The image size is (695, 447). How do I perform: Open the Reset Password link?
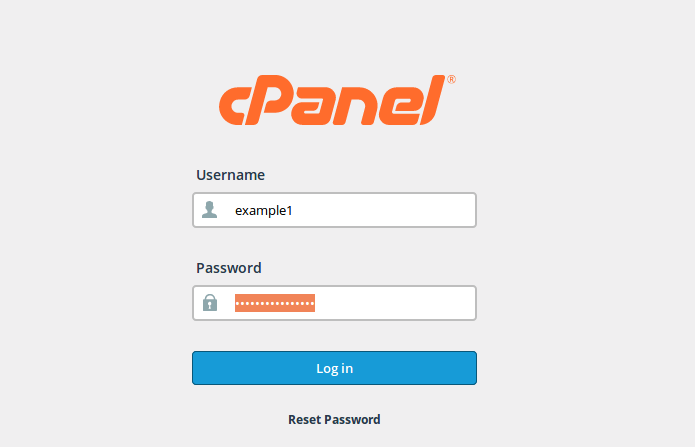point(334,420)
